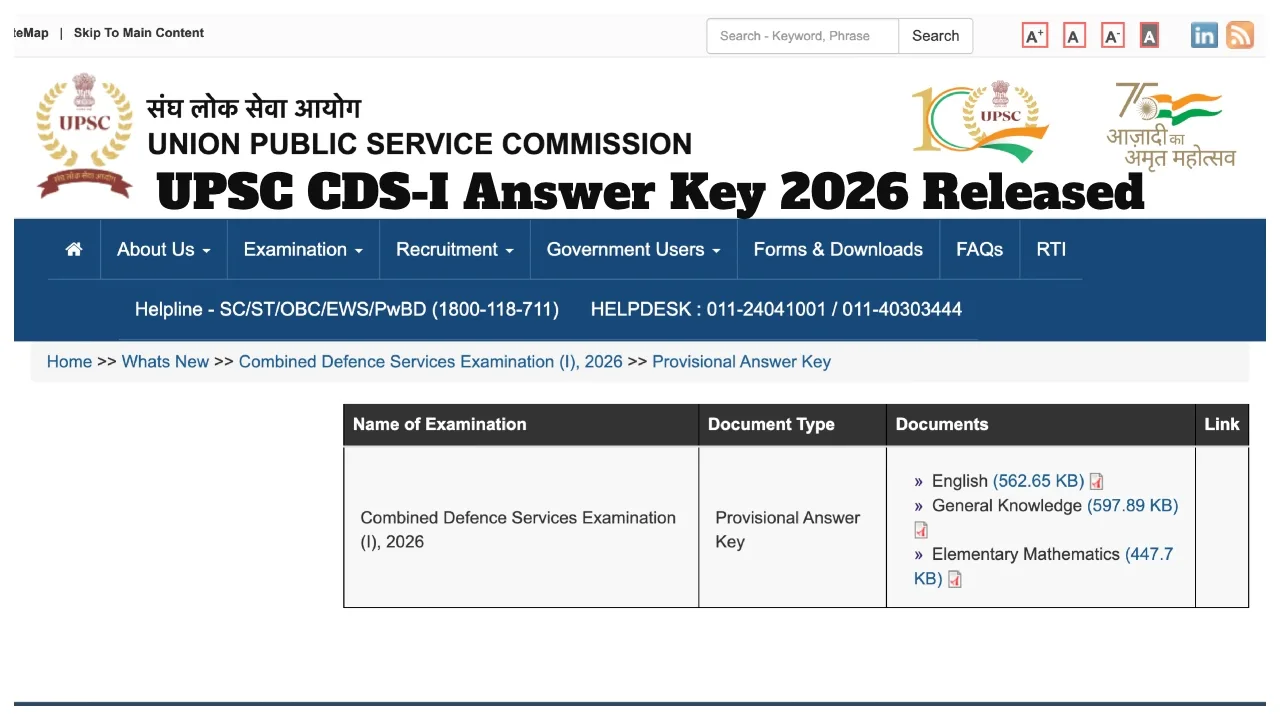1280x720 pixels.
Task: Click the PDF icon beside Elementary Mathematics
Action: [955, 579]
